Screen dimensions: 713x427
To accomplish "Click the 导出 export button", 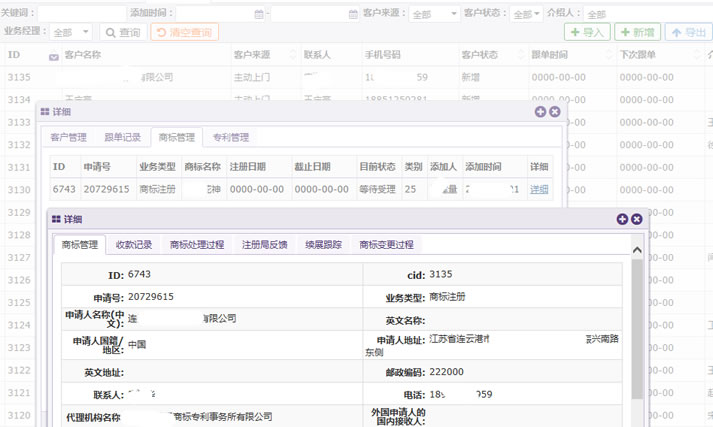I will click(689, 33).
